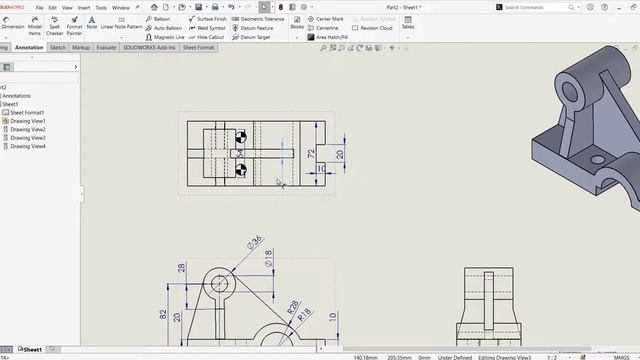Click the Rebuild traffic light icon
640x360 pixels.
[x=281, y=7]
